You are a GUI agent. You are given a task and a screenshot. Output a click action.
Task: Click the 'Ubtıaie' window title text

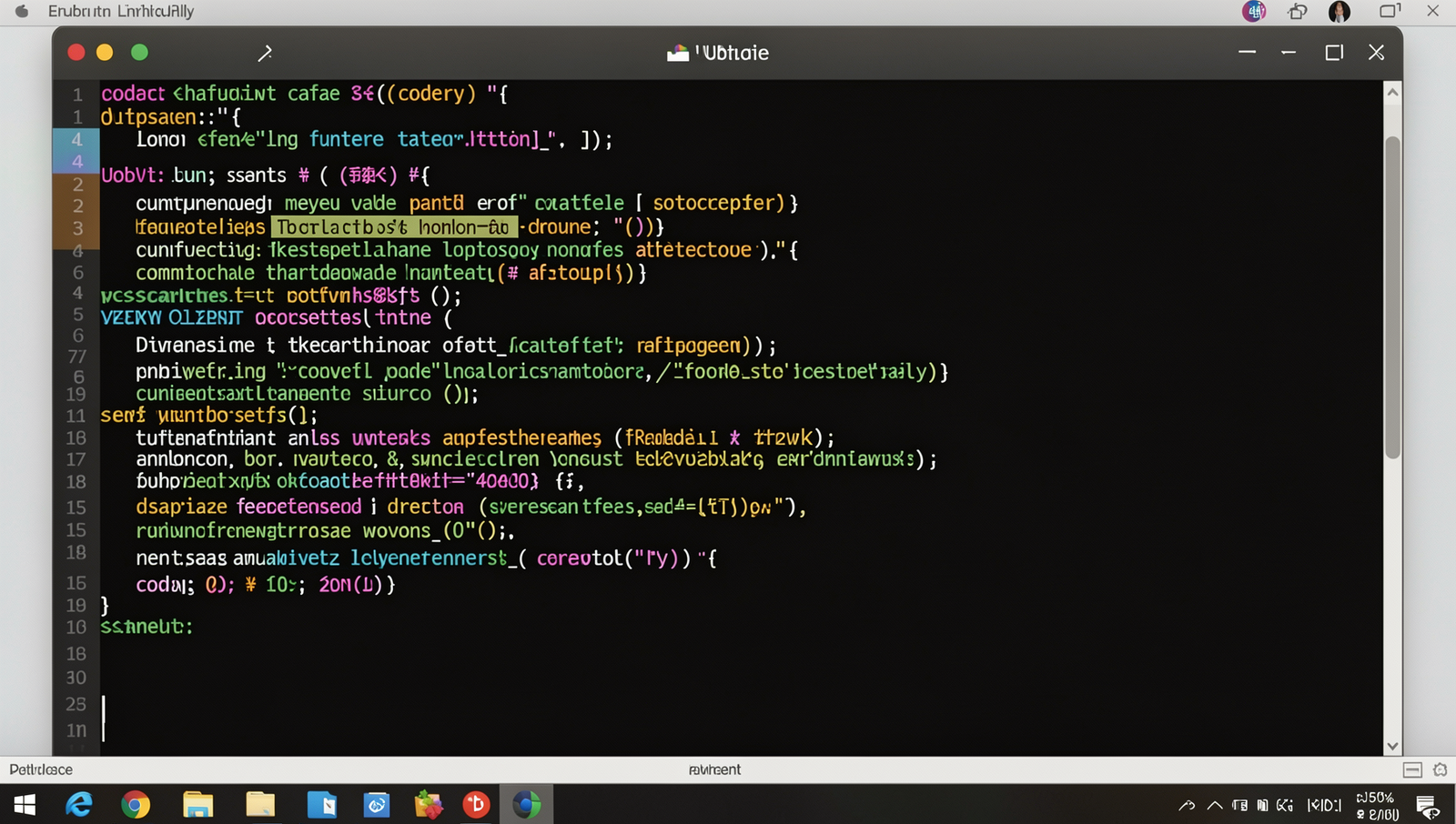tap(733, 53)
